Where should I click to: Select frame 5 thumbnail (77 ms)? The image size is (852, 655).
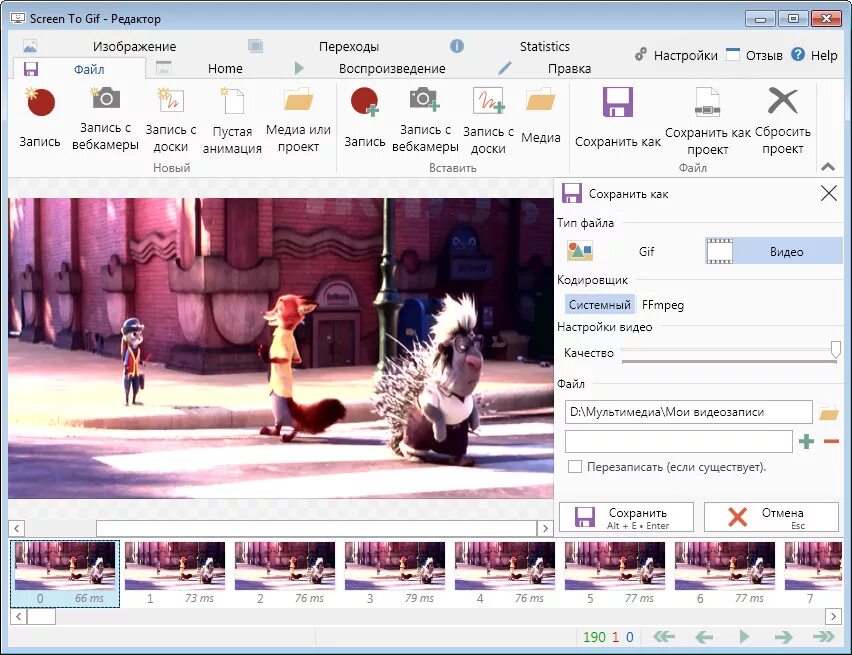615,574
